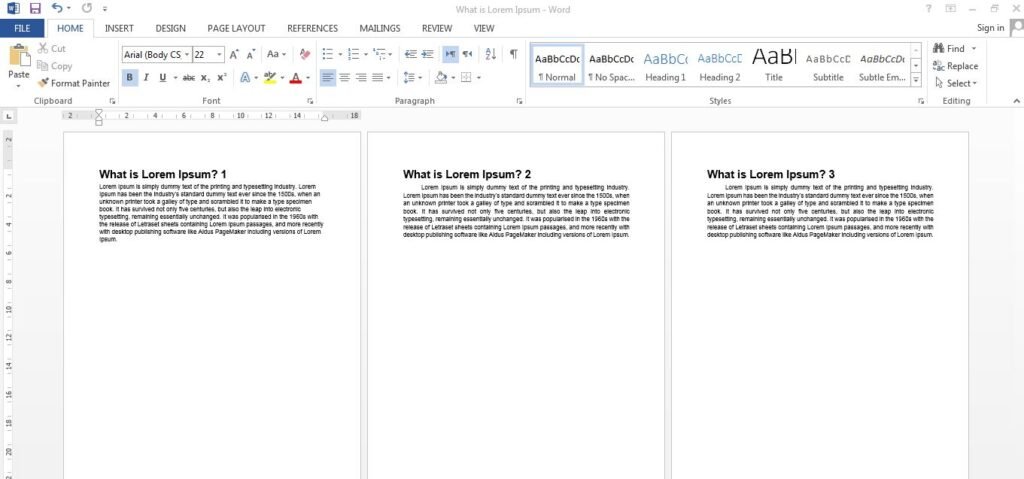The width and height of the screenshot is (1024, 479).
Task: Center-align text with the Center icon
Action: (345, 77)
